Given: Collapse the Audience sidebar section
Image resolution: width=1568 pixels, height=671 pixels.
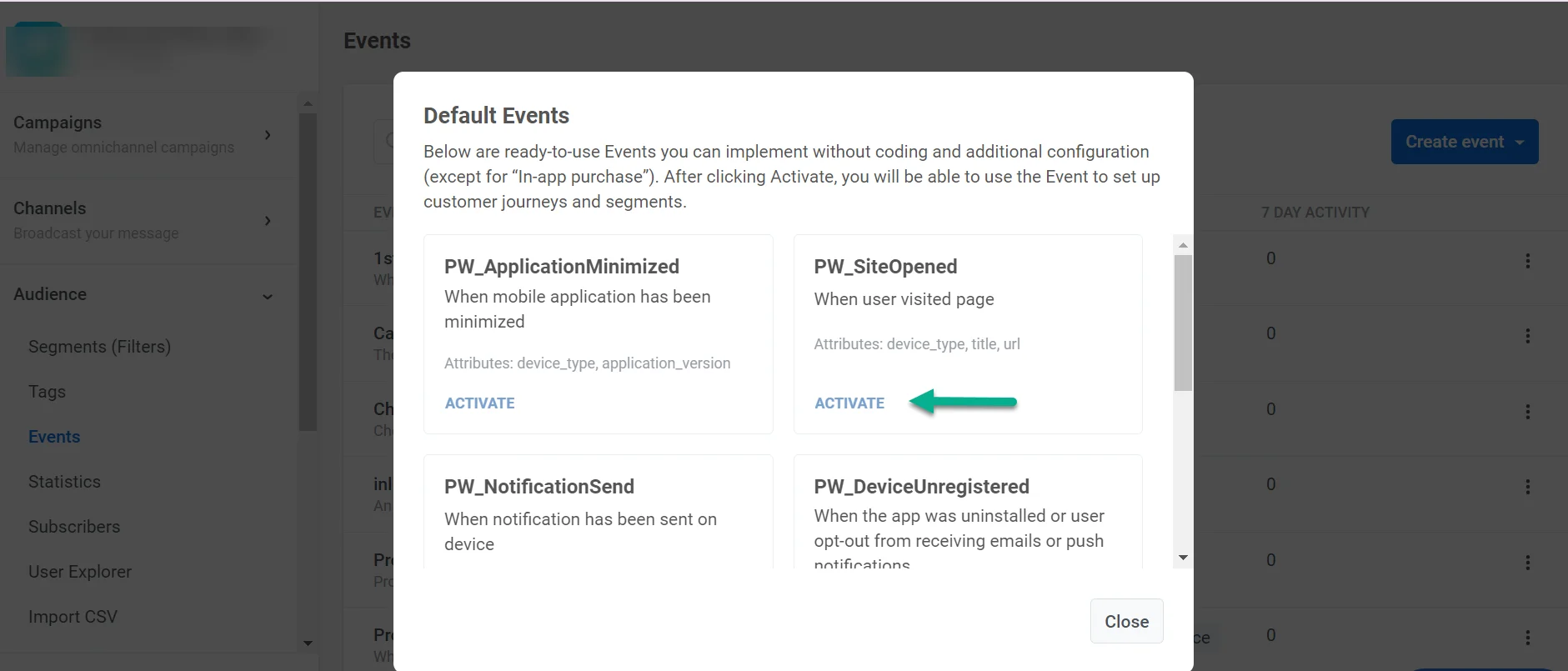Looking at the screenshot, I should (x=267, y=297).
